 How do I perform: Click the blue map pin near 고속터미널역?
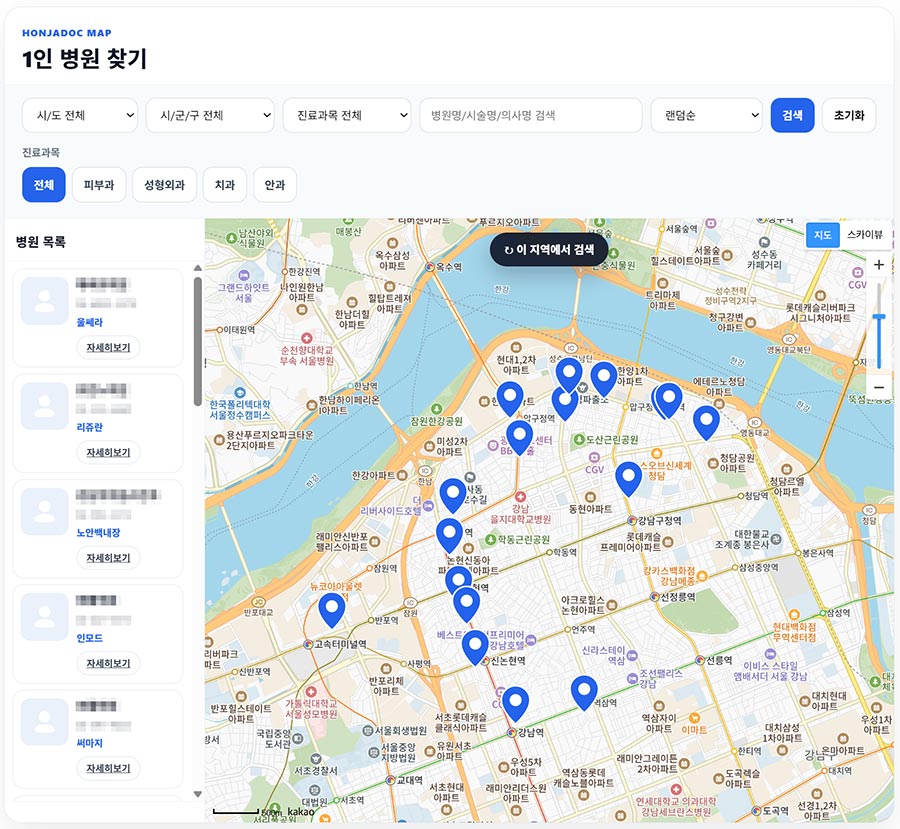click(x=331, y=610)
